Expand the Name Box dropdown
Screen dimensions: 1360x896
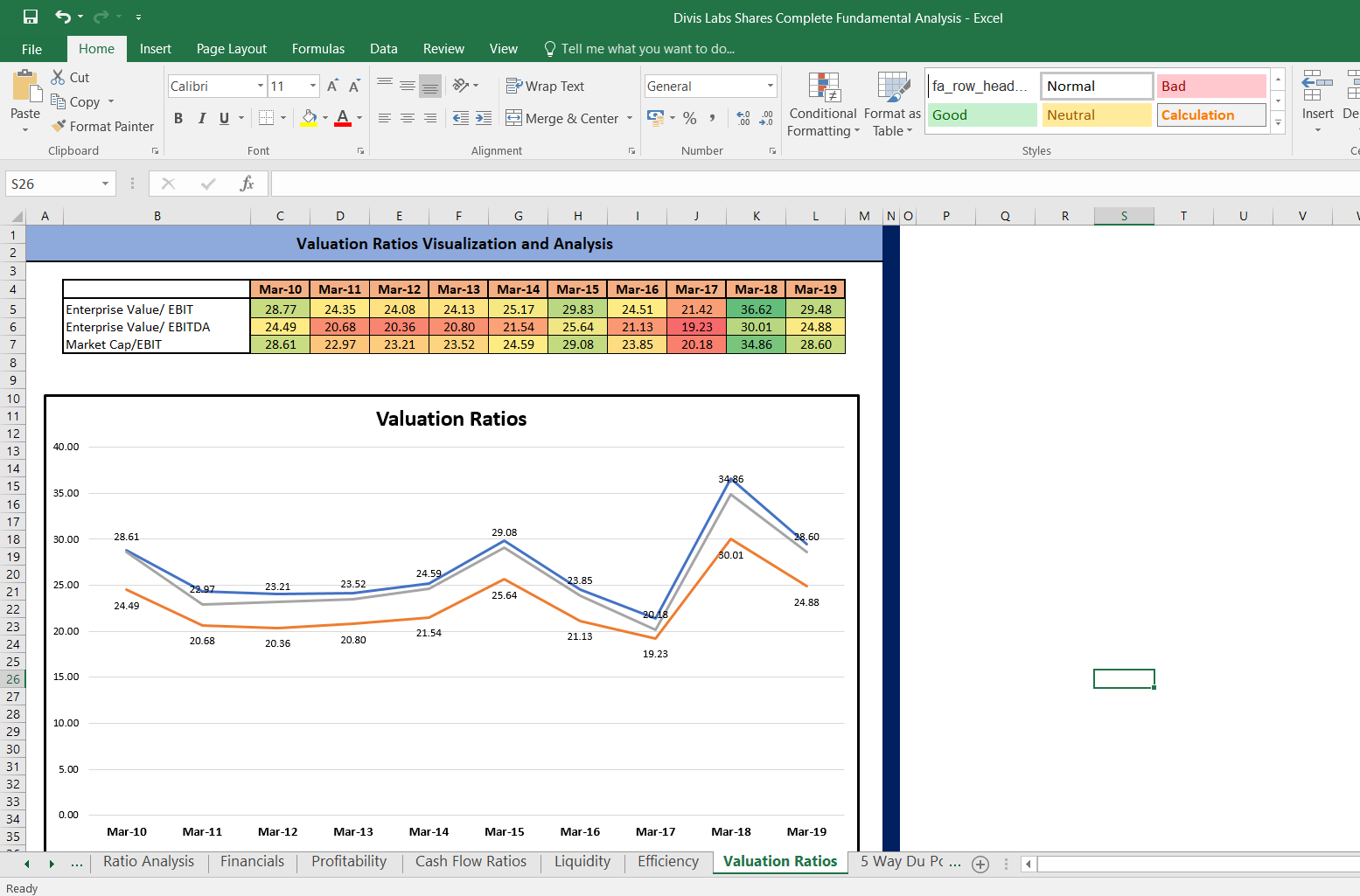point(105,184)
